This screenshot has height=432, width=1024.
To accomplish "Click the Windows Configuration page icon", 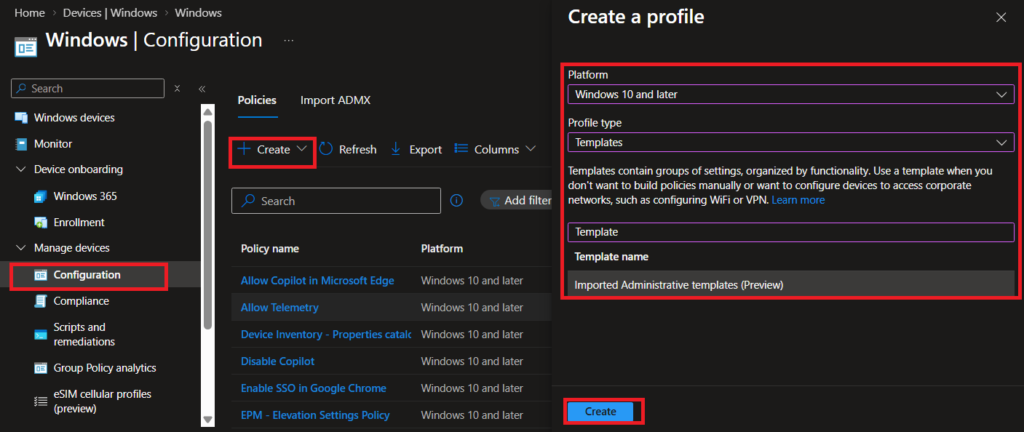I will [25, 49].
